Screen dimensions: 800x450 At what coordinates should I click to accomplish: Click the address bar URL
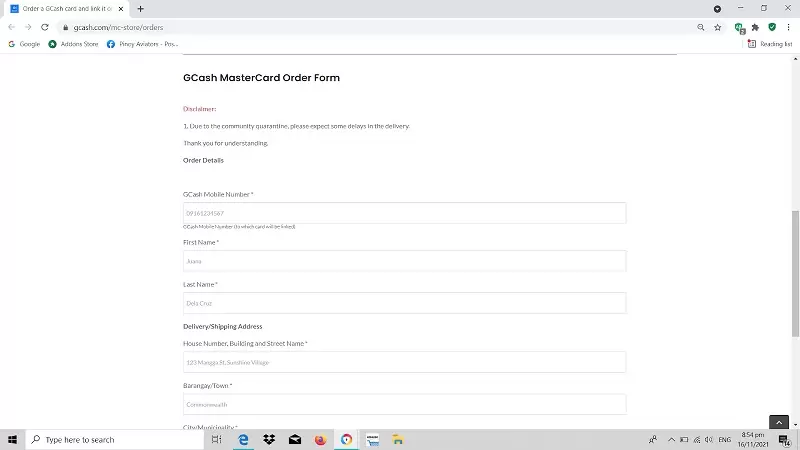(x=118, y=28)
